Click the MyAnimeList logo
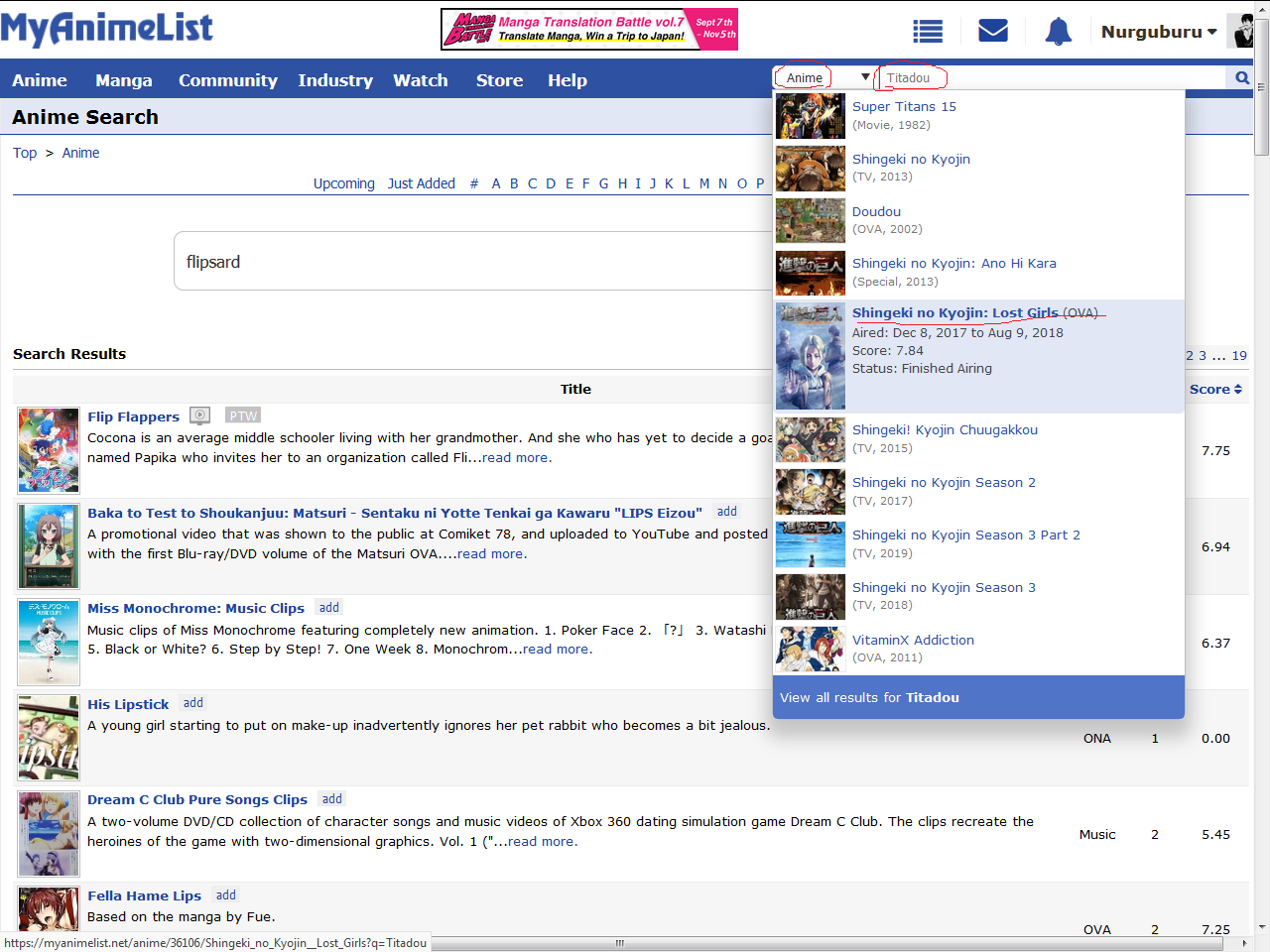This screenshot has height=952, width=1270. tap(107, 29)
